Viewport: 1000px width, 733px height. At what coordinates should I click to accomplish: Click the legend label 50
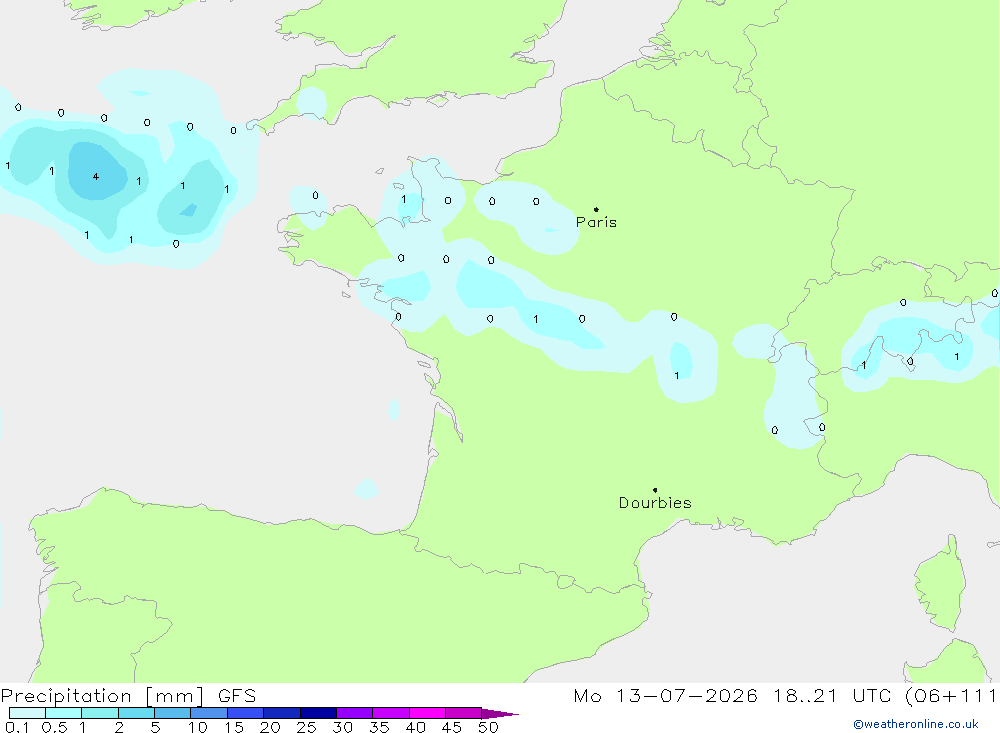tap(488, 727)
